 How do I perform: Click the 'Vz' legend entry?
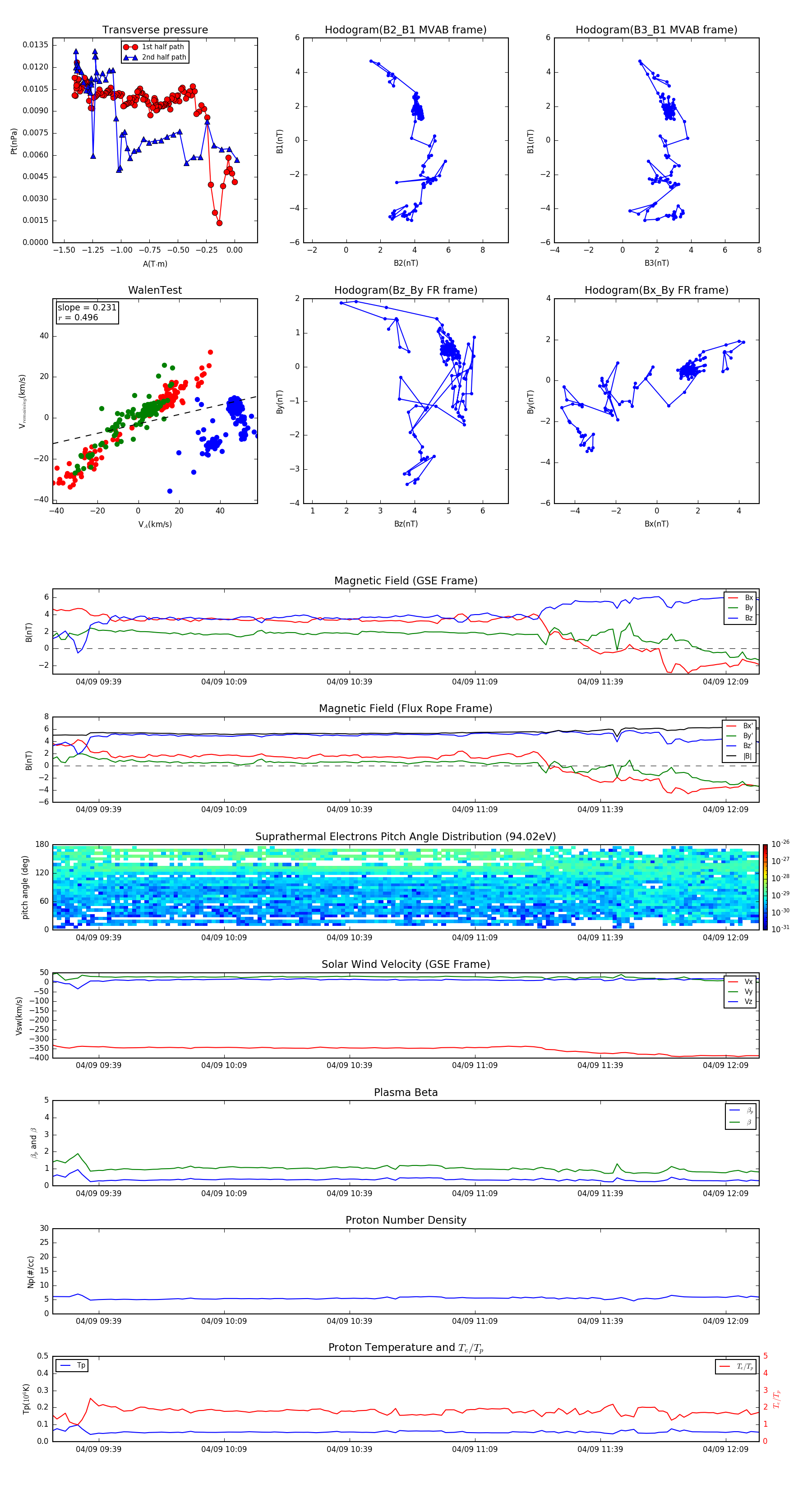point(741,1002)
